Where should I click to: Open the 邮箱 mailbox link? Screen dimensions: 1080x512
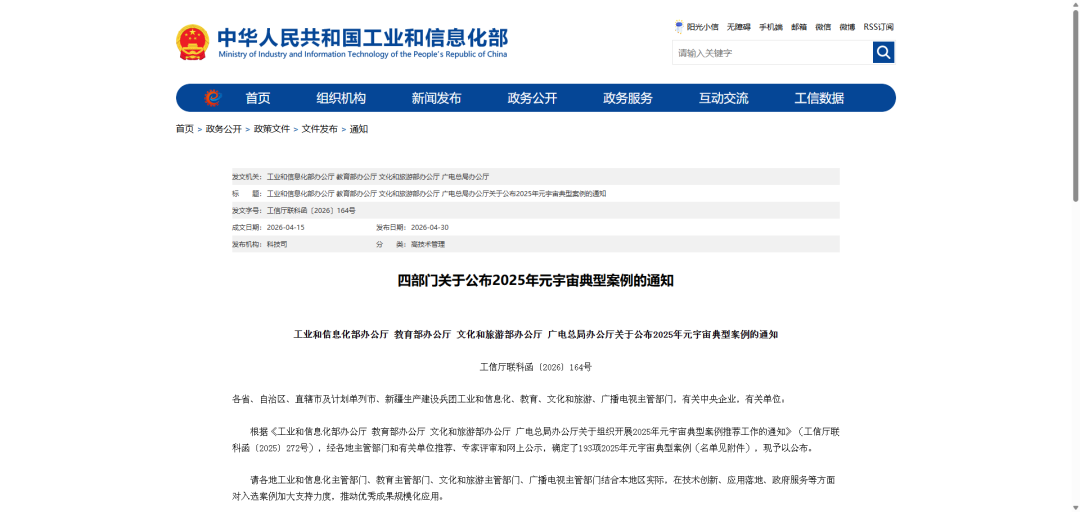click(799, 27)
